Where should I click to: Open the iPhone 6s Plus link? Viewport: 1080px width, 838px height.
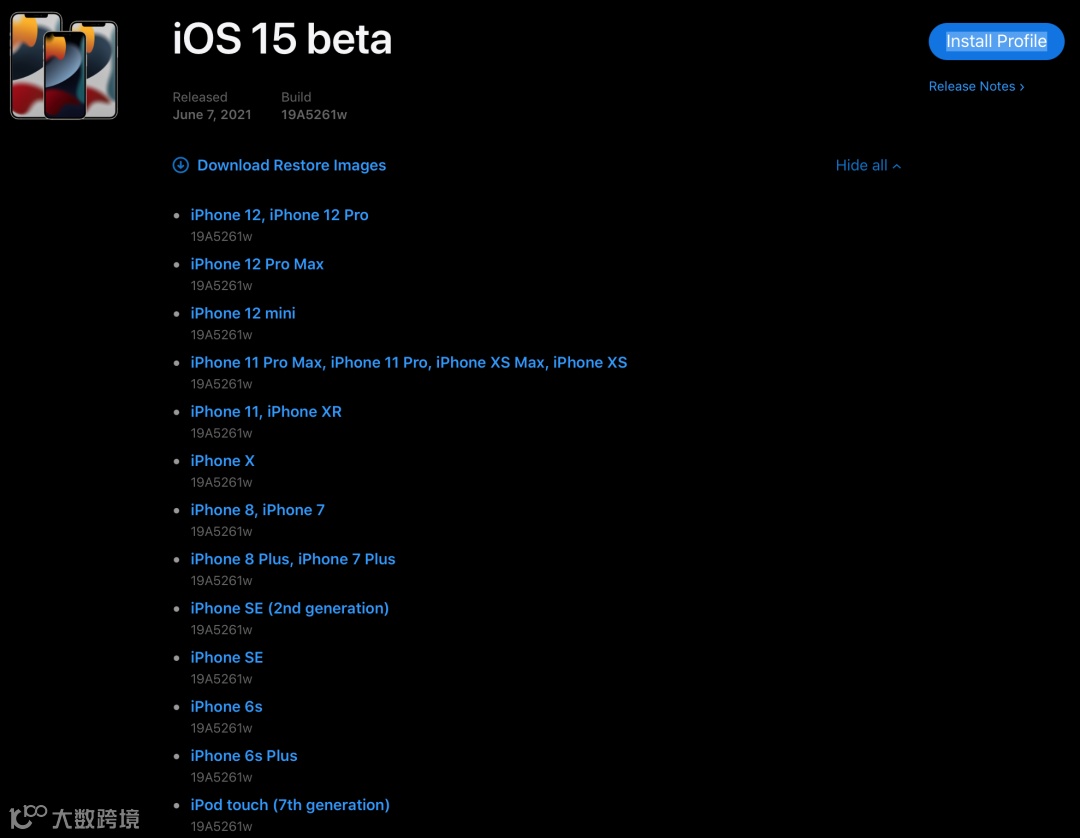click(244, 755)
